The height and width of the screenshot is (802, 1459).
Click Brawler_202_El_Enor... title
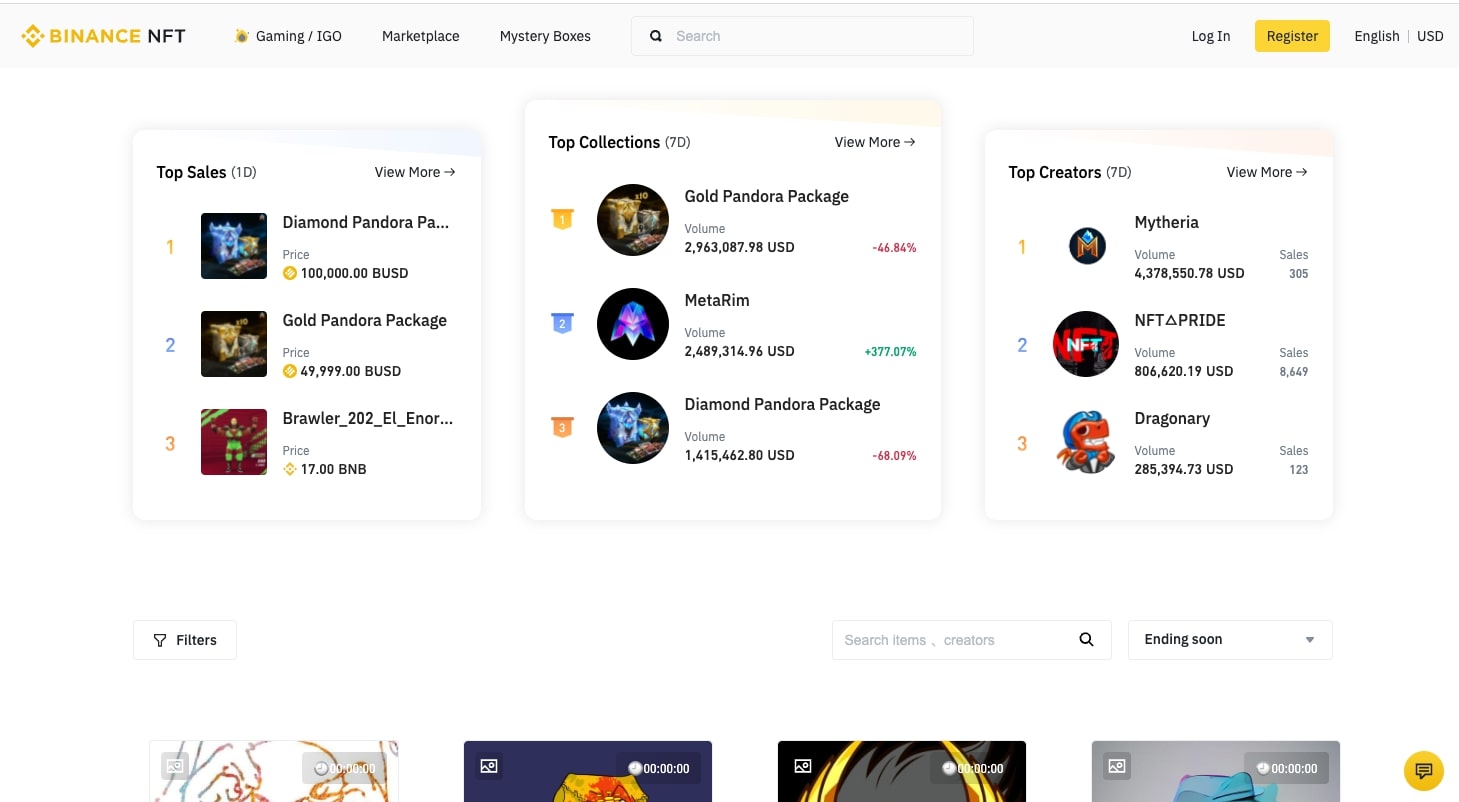point(368,418)
